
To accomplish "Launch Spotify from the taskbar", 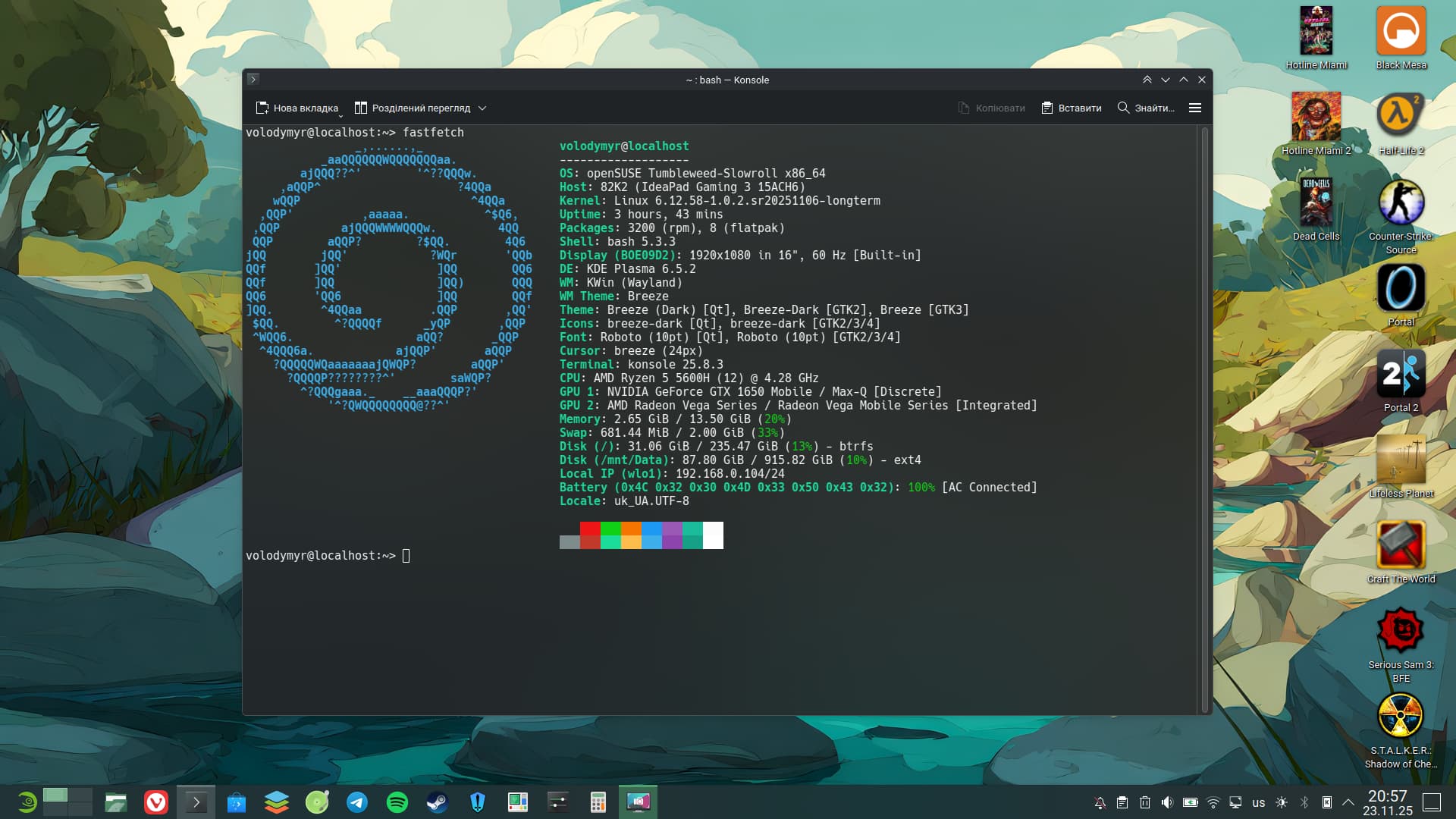I will pos(397,802).
